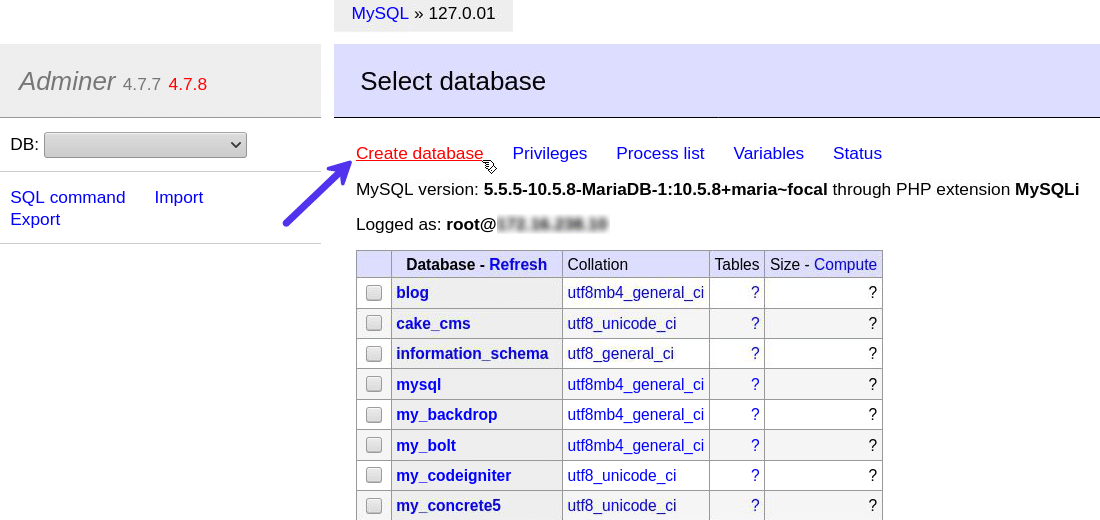
Task: Tick the cake_cms database checkbox
Action: click(374, 323)
